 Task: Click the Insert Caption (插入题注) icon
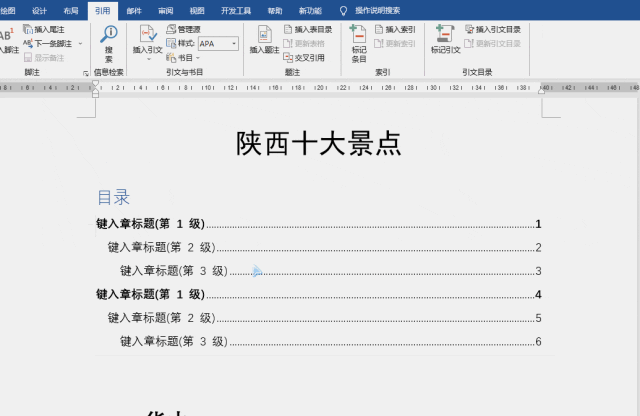point(265,40)
